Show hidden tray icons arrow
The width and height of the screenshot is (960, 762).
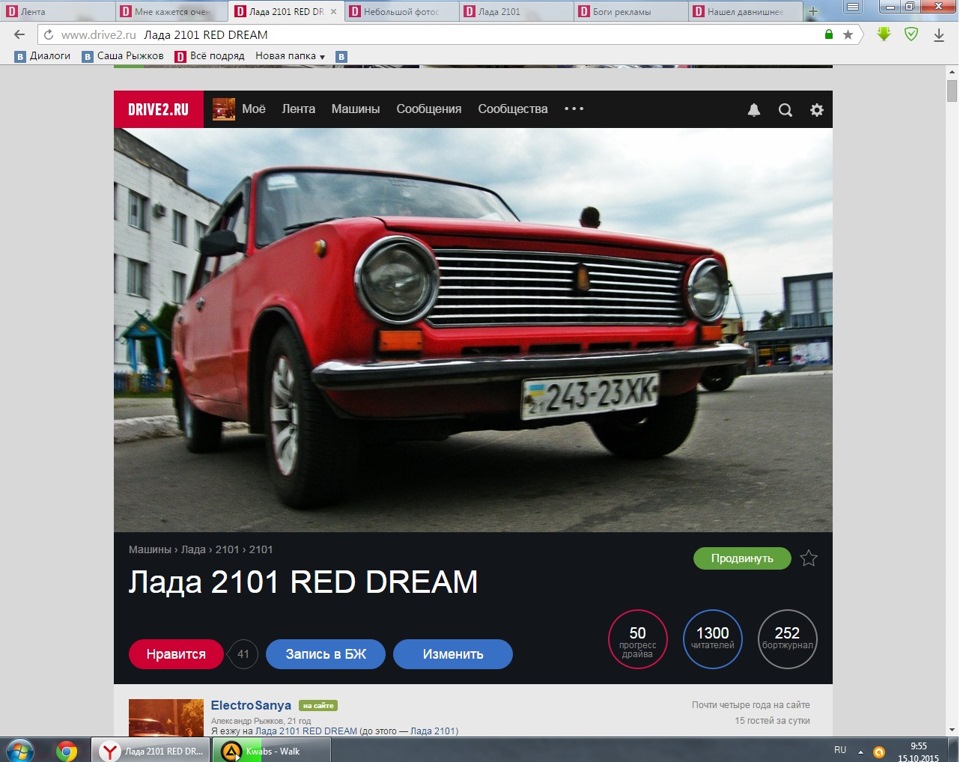860,752
